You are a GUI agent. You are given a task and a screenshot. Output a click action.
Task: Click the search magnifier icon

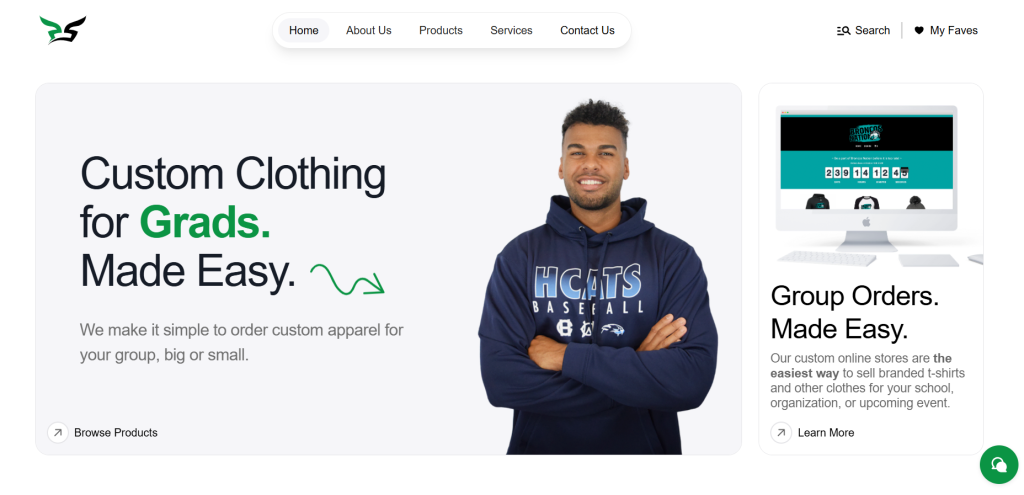point(844,31)
